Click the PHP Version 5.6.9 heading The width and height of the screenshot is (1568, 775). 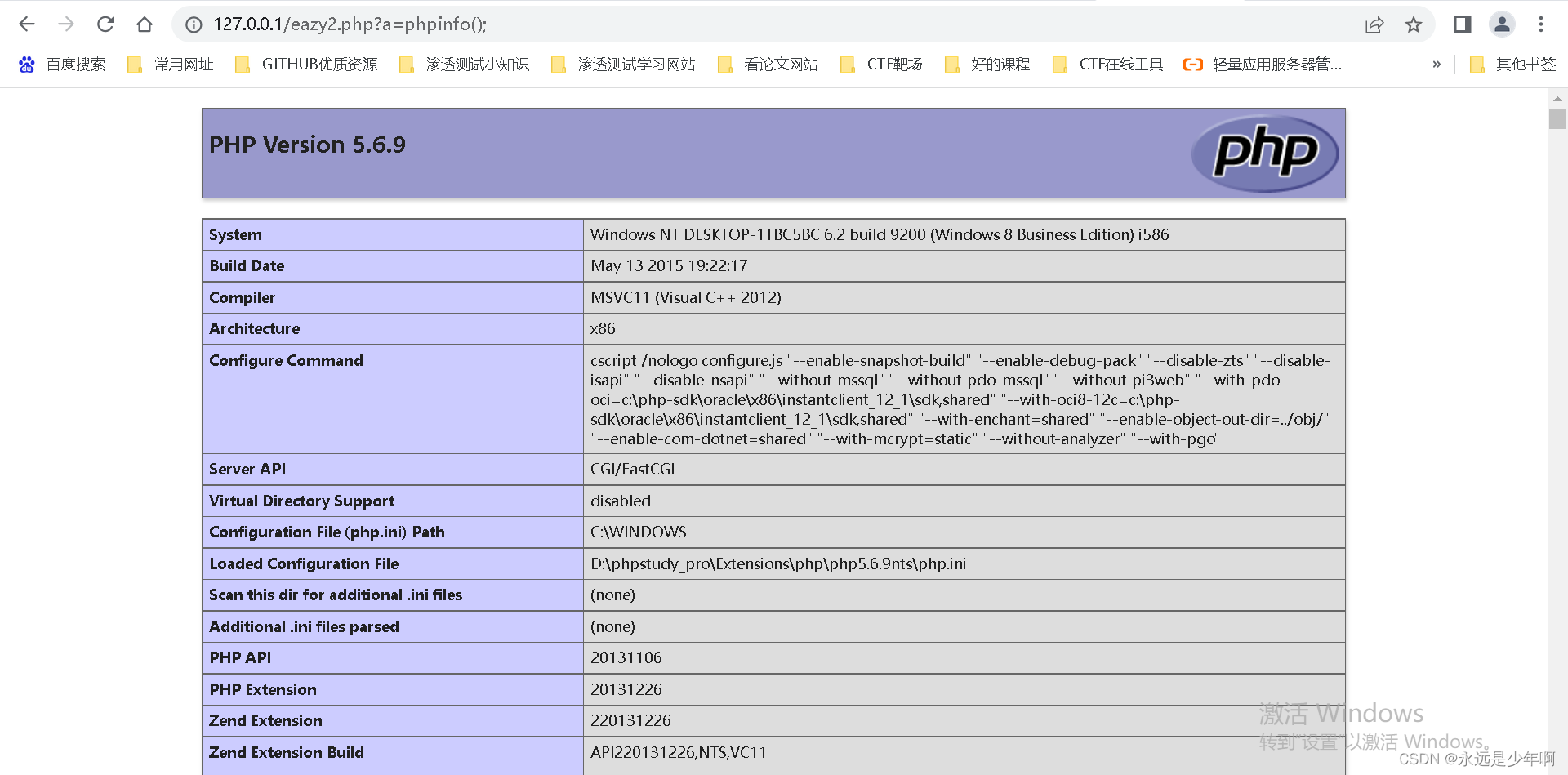click(307, 145)
